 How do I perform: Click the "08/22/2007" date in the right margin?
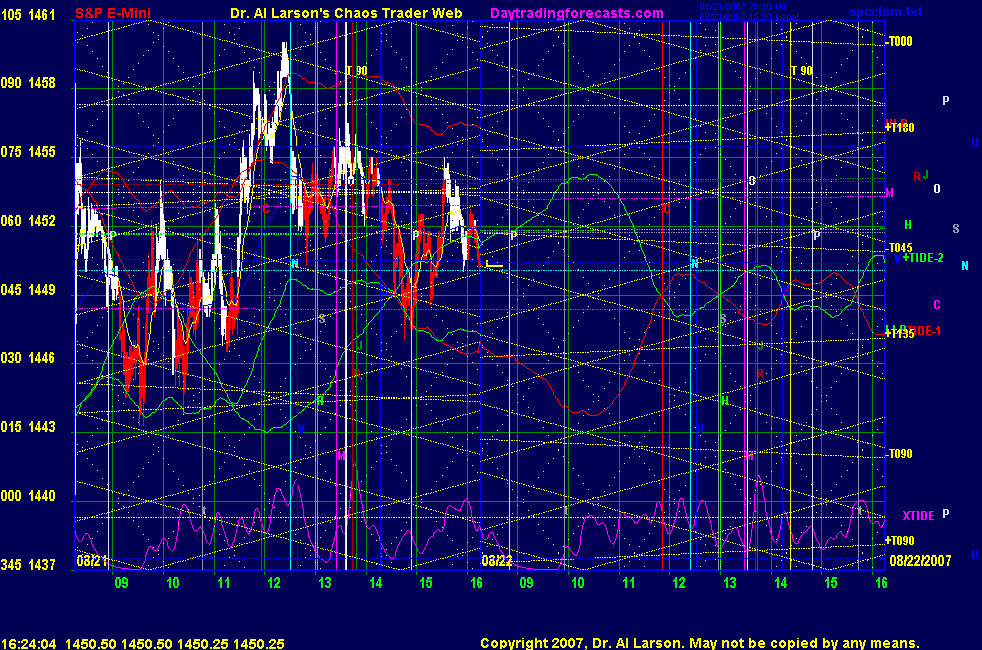(920, 560)
